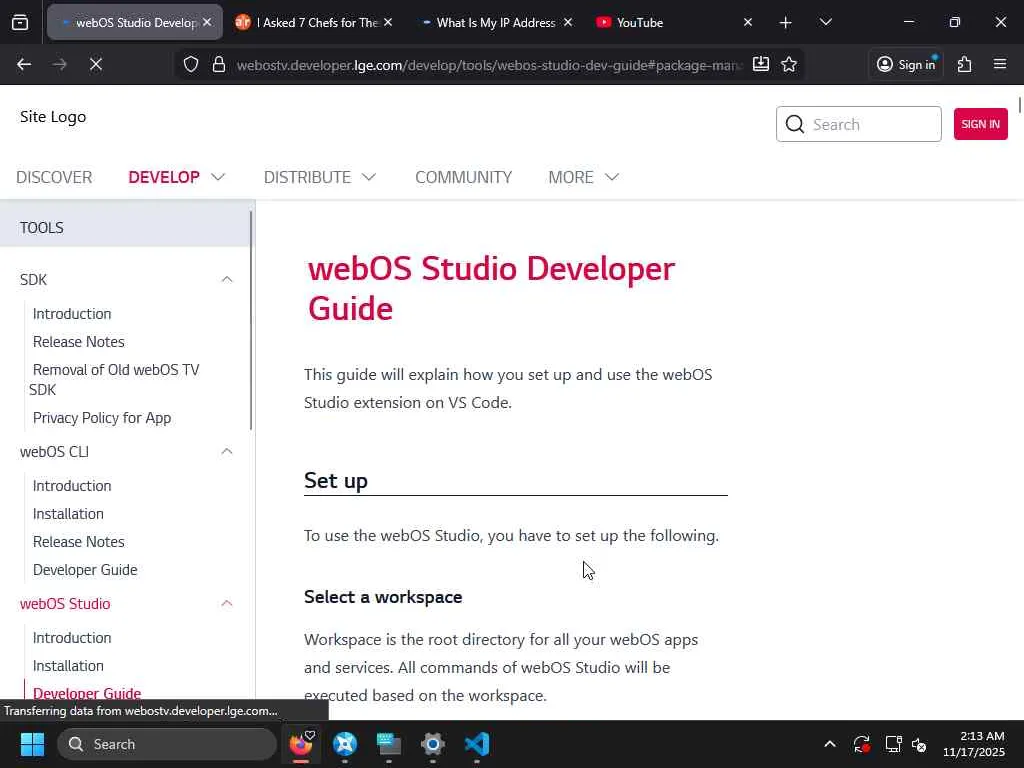Collapse the webOS CLI section chevron
This screenshot has height=768, width=1024.
coord(227,452)
